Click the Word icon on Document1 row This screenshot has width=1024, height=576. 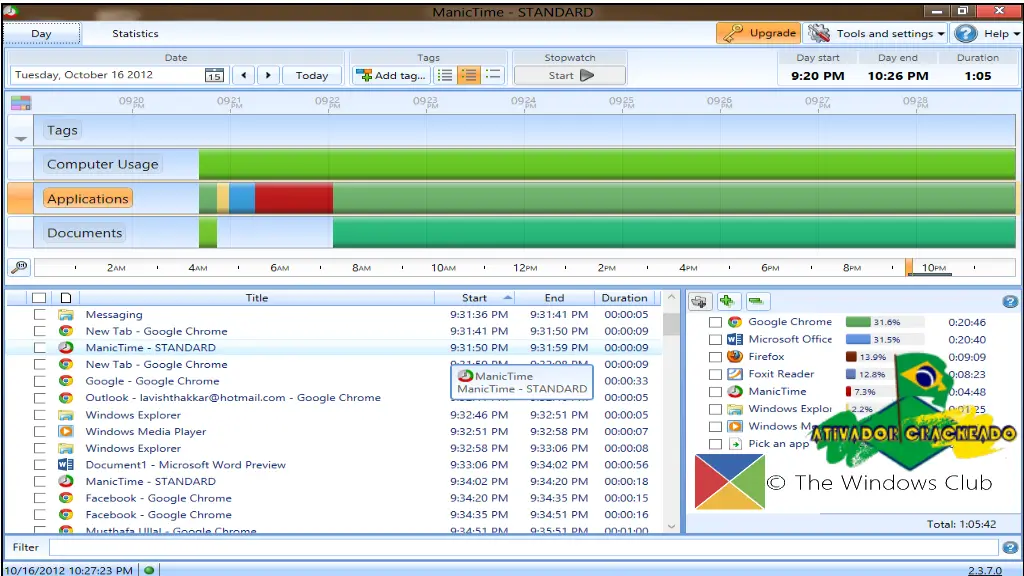click(x=65, y=464)
